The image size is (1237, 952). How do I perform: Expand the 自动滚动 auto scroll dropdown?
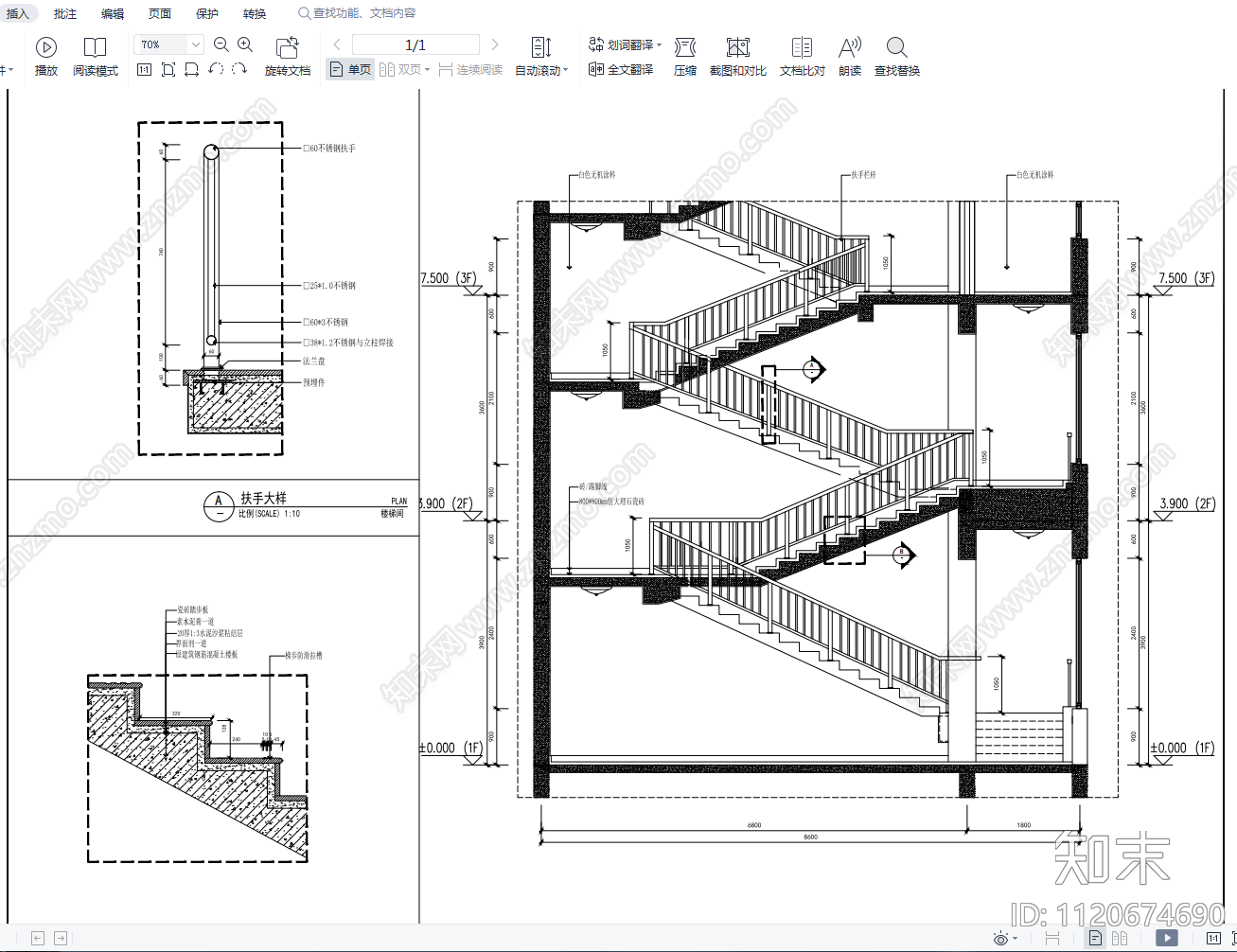[x=565, y=71]
